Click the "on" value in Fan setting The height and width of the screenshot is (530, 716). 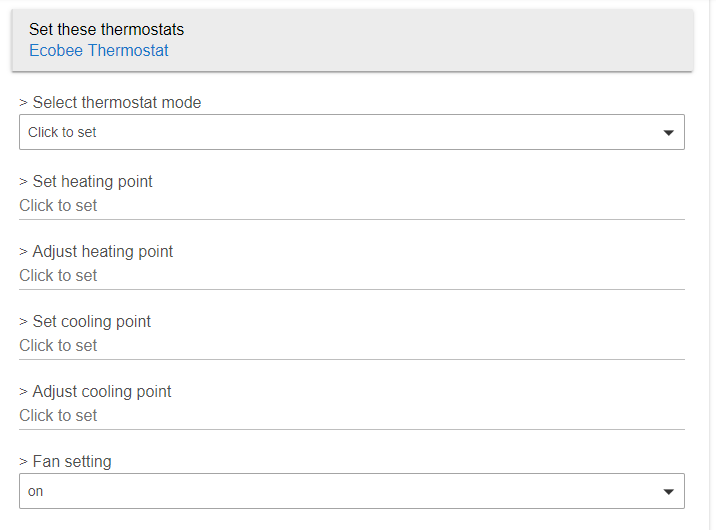click(36, 491)
